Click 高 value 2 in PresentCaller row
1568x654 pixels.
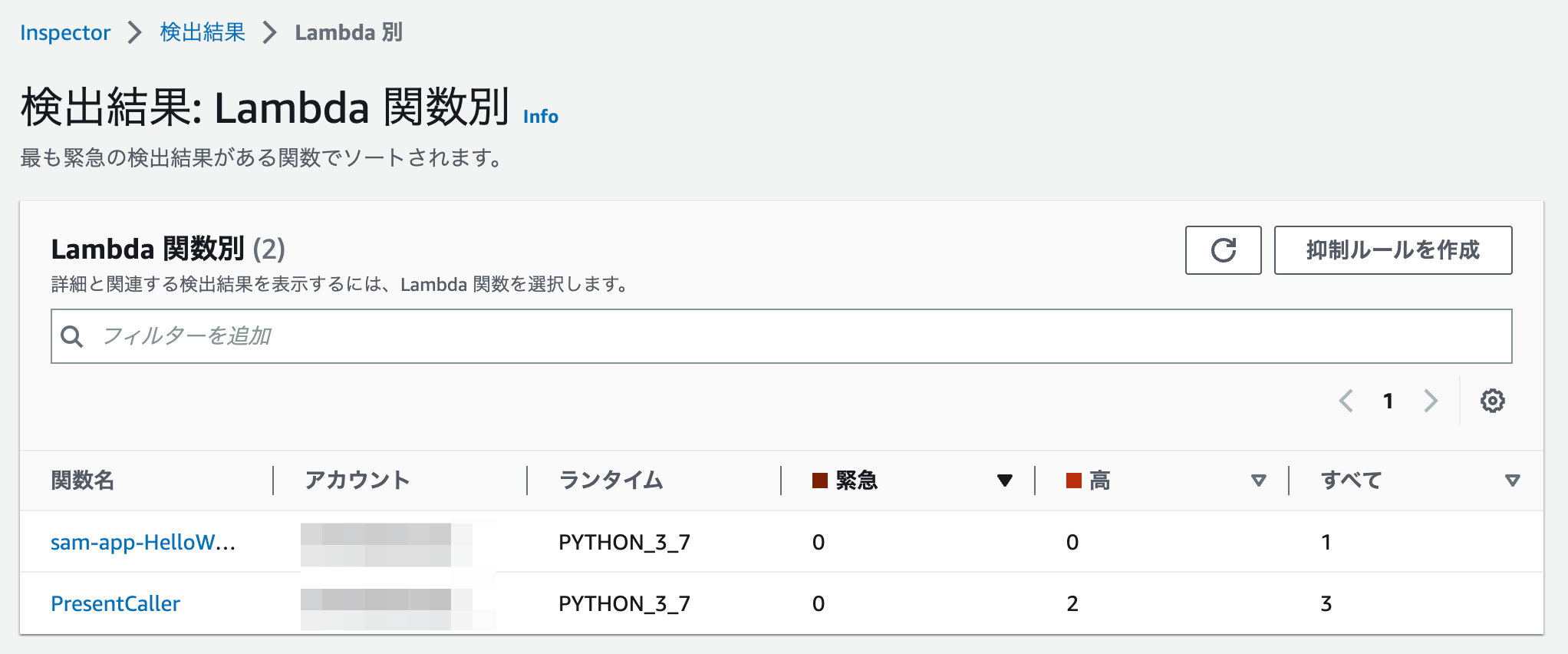[1072, 604]
